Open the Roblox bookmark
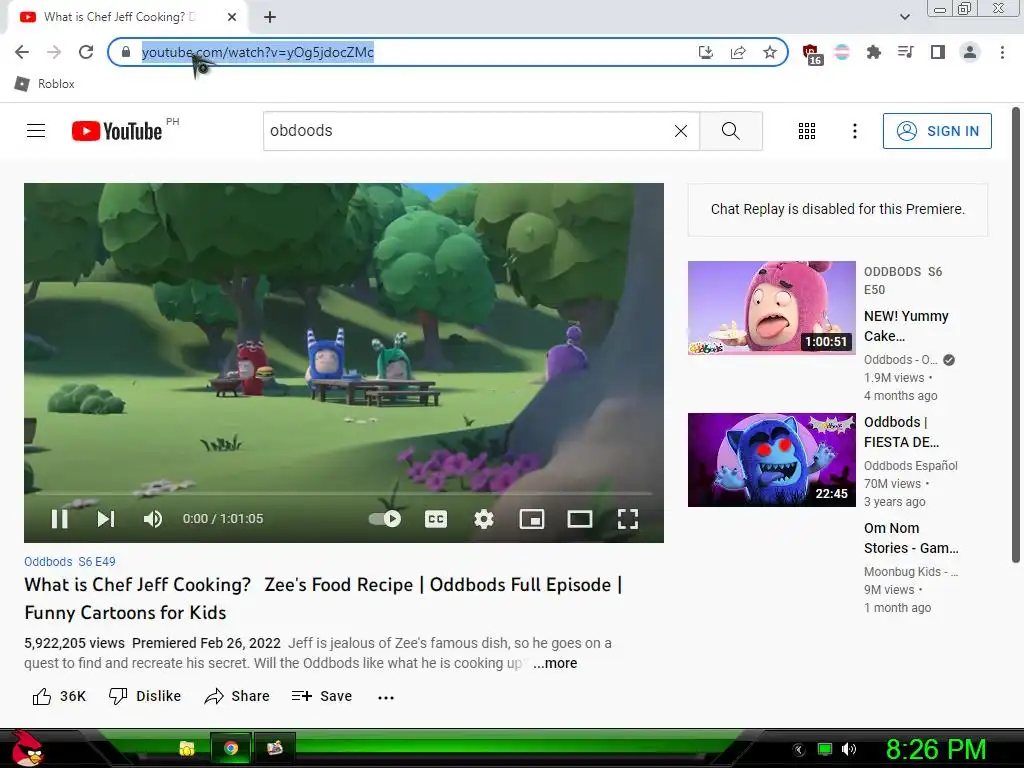Screen dimensions: 1024x768 pyautogui.click(x=44, y=84)
